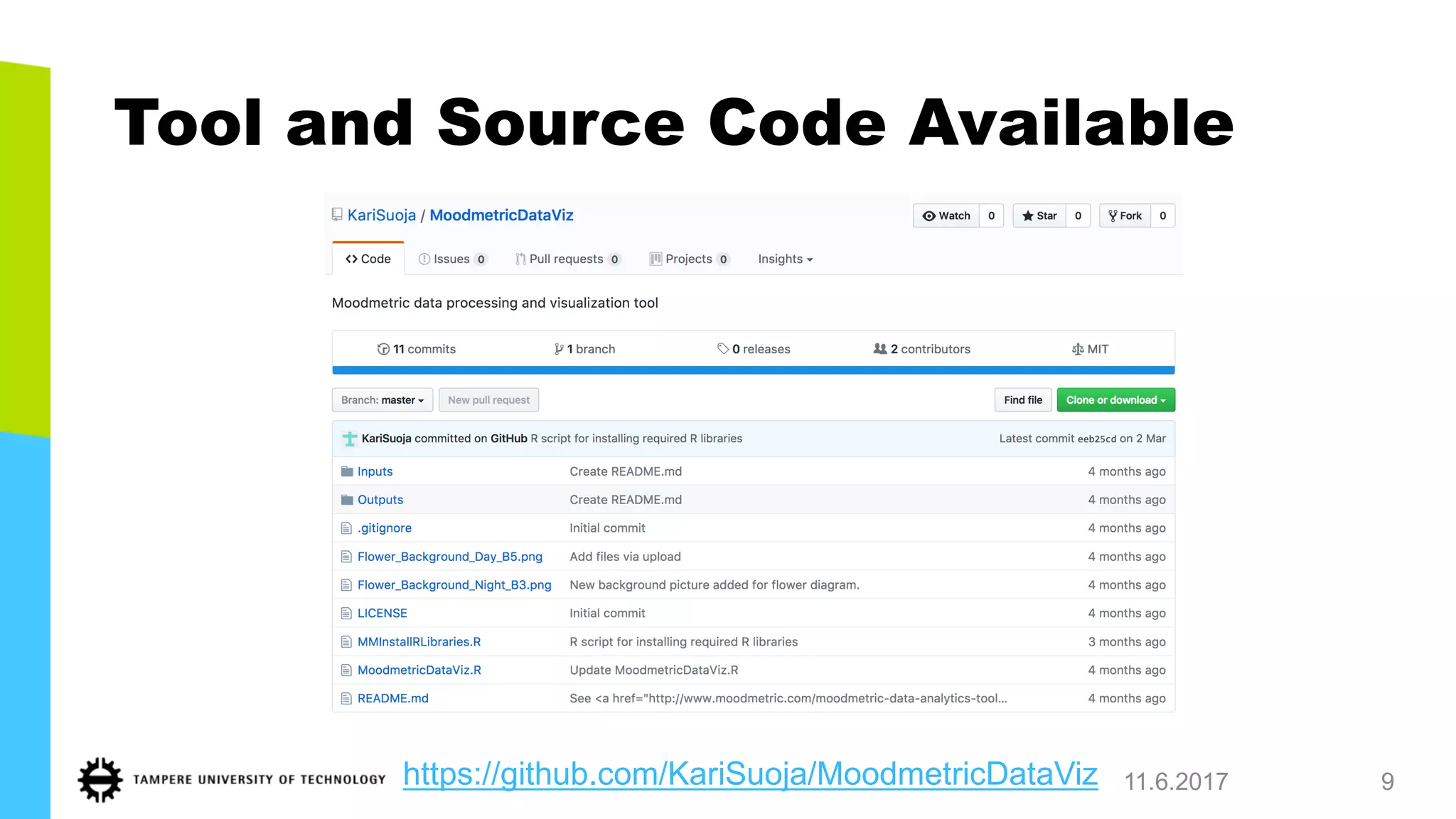Screen dimensions: 1456x819
Task: Click the blue language bar
Action: click(x=753, y=370)
